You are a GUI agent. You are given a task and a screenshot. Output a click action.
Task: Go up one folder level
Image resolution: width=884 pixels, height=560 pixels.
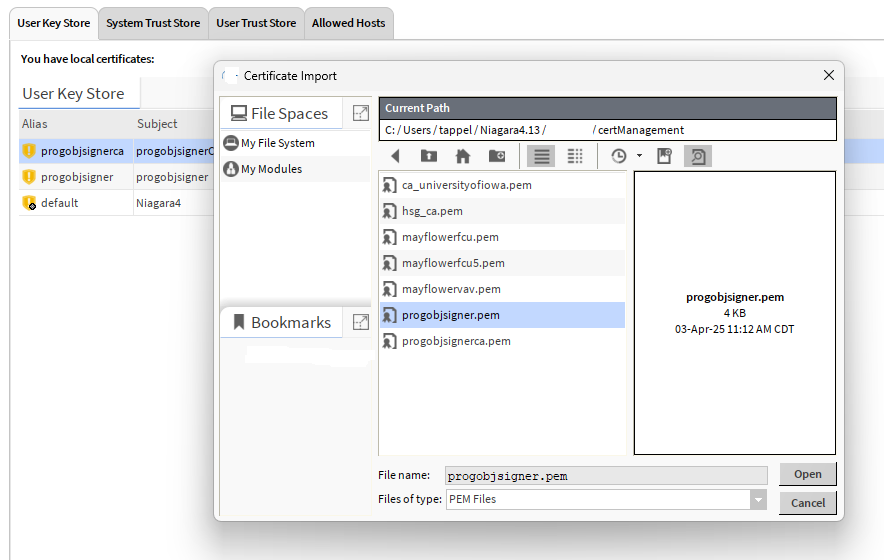428,156
